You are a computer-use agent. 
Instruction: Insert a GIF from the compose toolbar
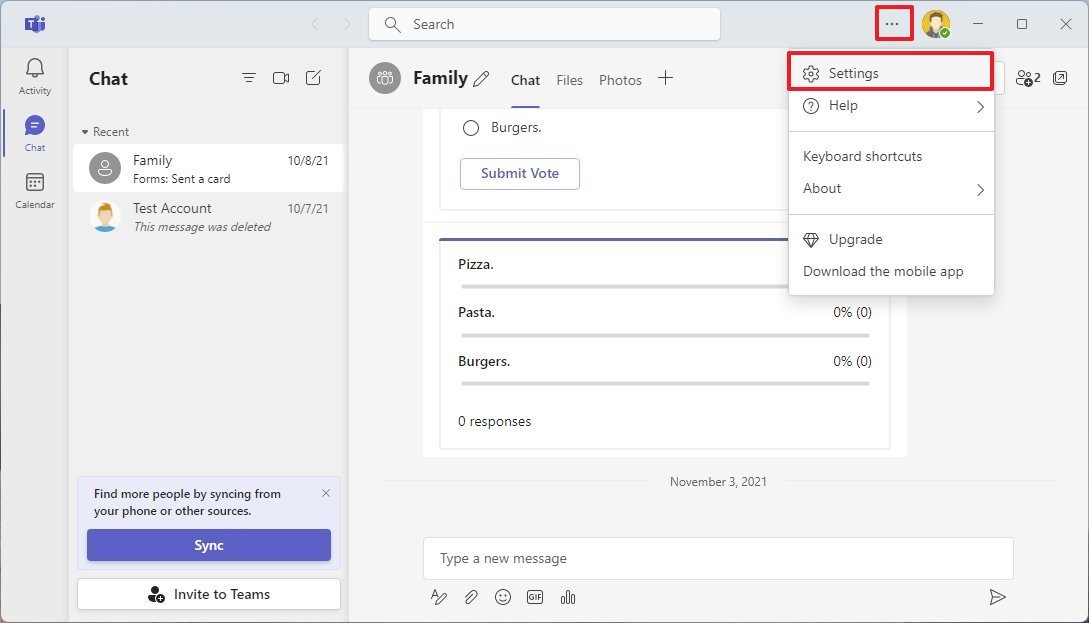[535, 597]
